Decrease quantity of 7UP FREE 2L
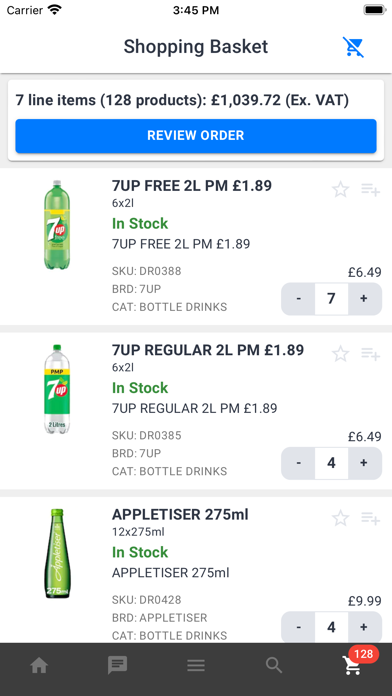 click(298, 299)
